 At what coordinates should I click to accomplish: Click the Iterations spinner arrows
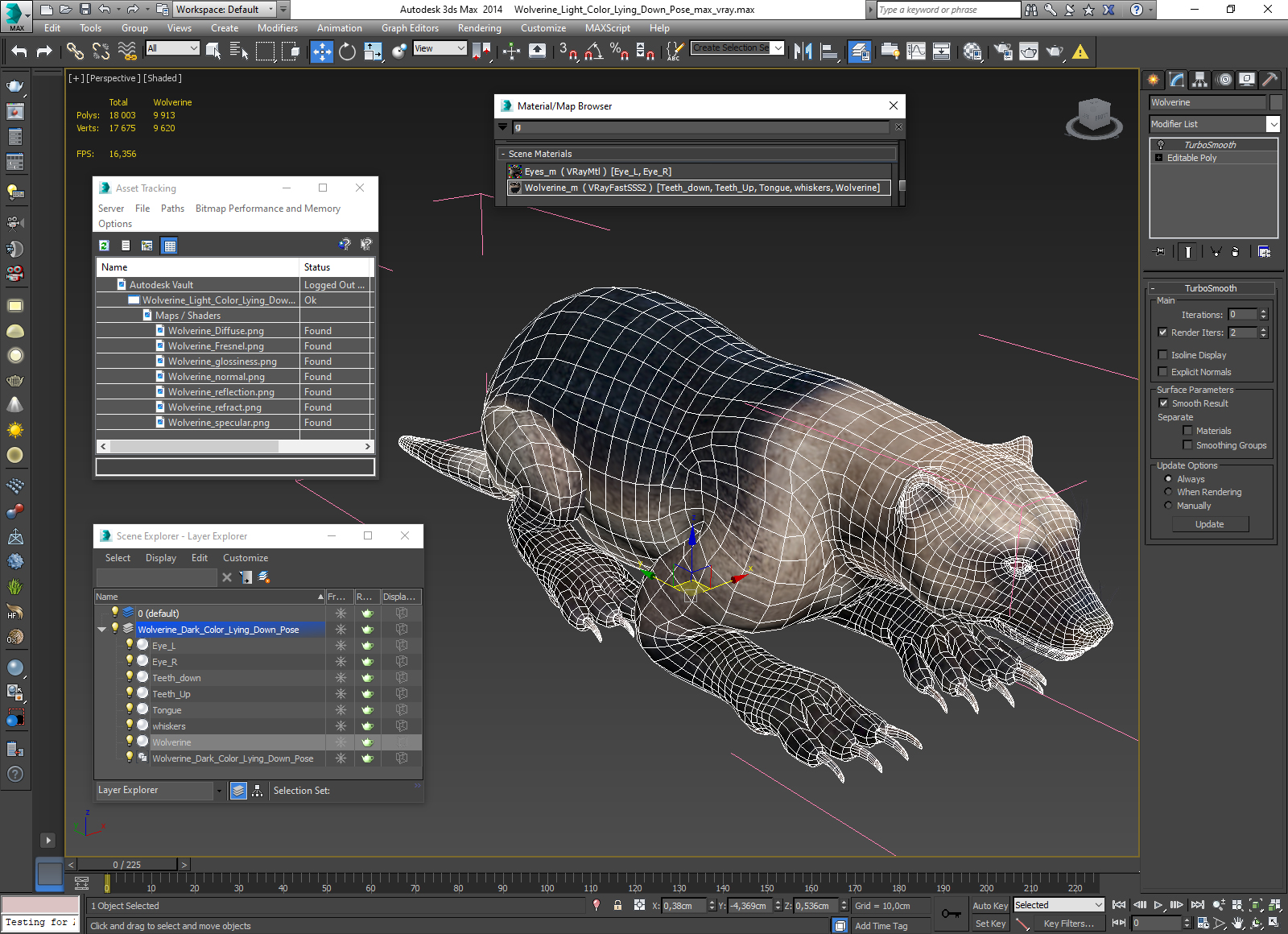tap(1263, 314)
